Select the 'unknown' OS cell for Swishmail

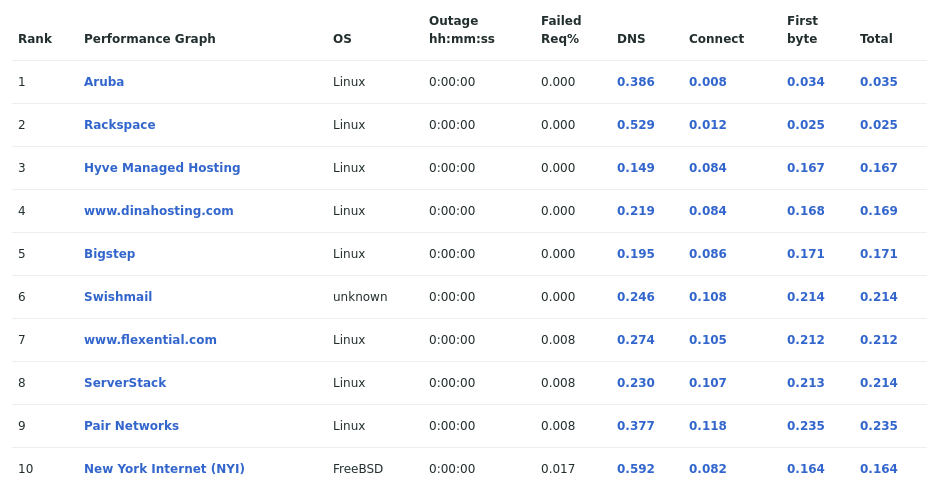(360, 297)
